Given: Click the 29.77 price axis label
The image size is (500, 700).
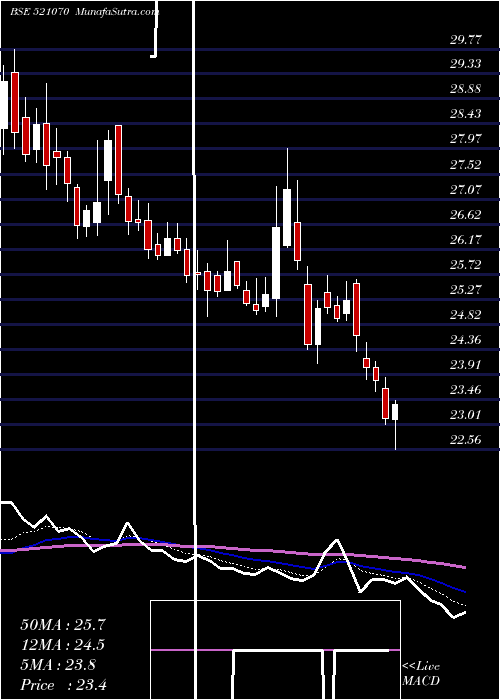Looking at the screenshot, I should click(466, 40).
